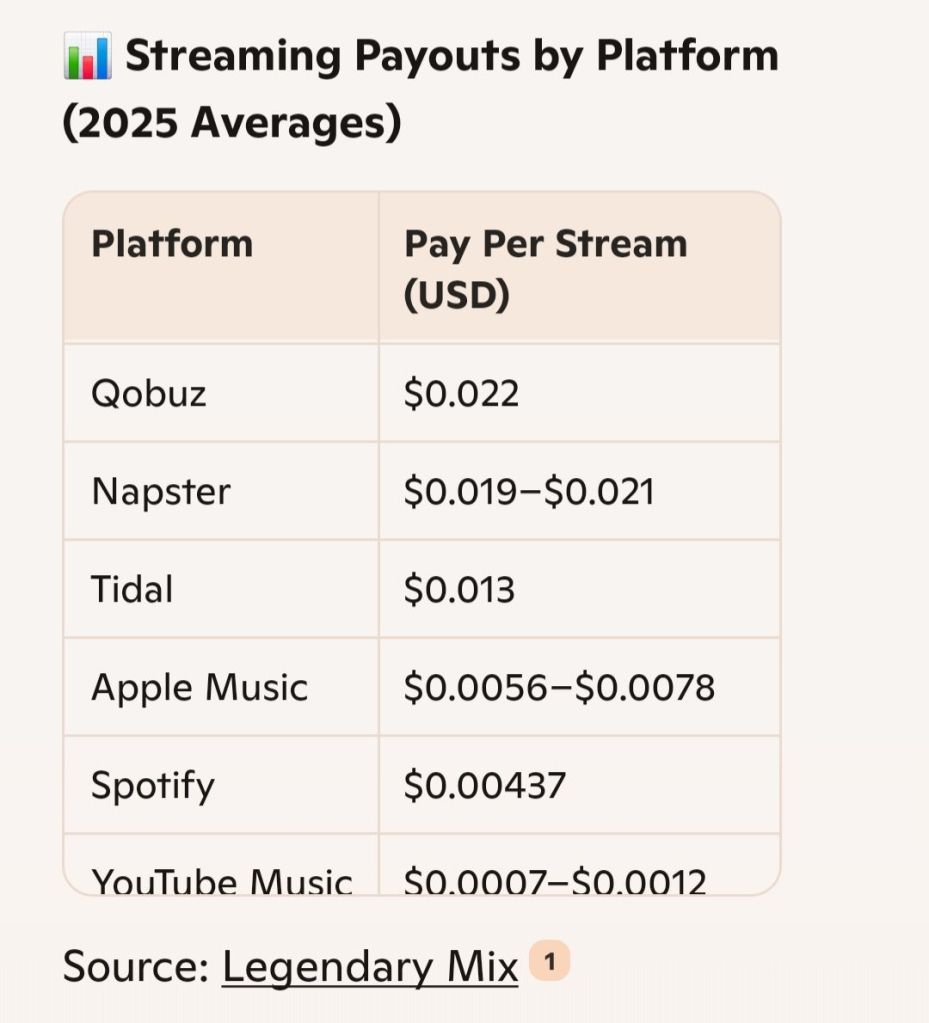Select the $0.022 payout value
929x1023 pixels.
click(461, 393)
